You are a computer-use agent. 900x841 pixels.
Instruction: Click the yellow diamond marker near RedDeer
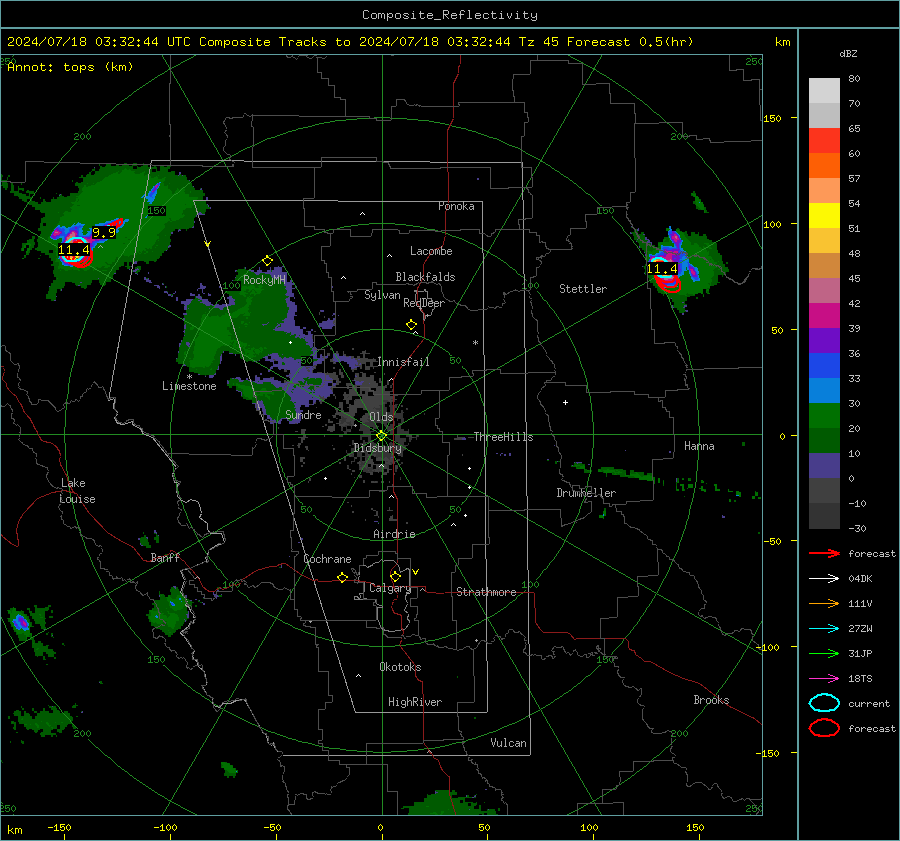pyautogui.click(x=412, y=325)
